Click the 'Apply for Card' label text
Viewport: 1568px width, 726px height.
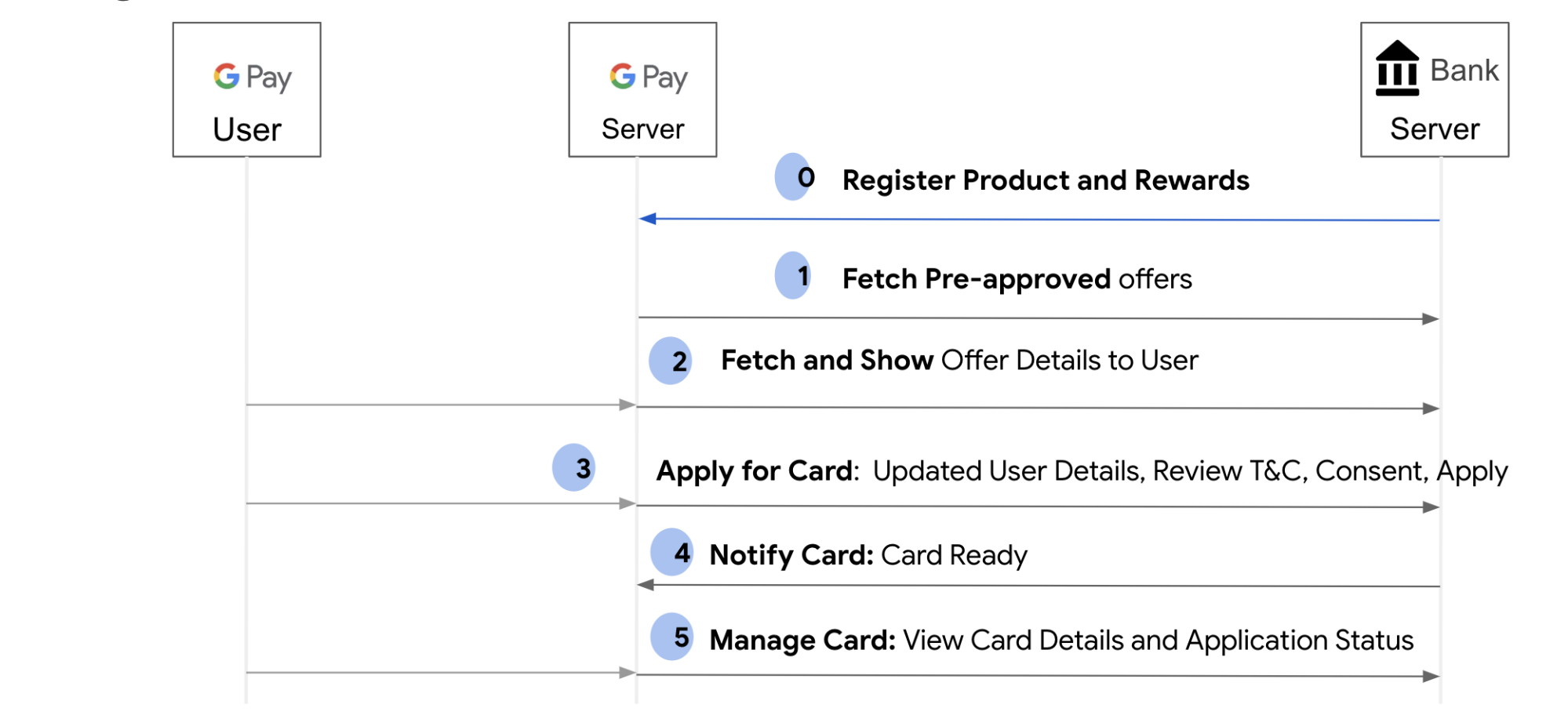click(755, 471)
